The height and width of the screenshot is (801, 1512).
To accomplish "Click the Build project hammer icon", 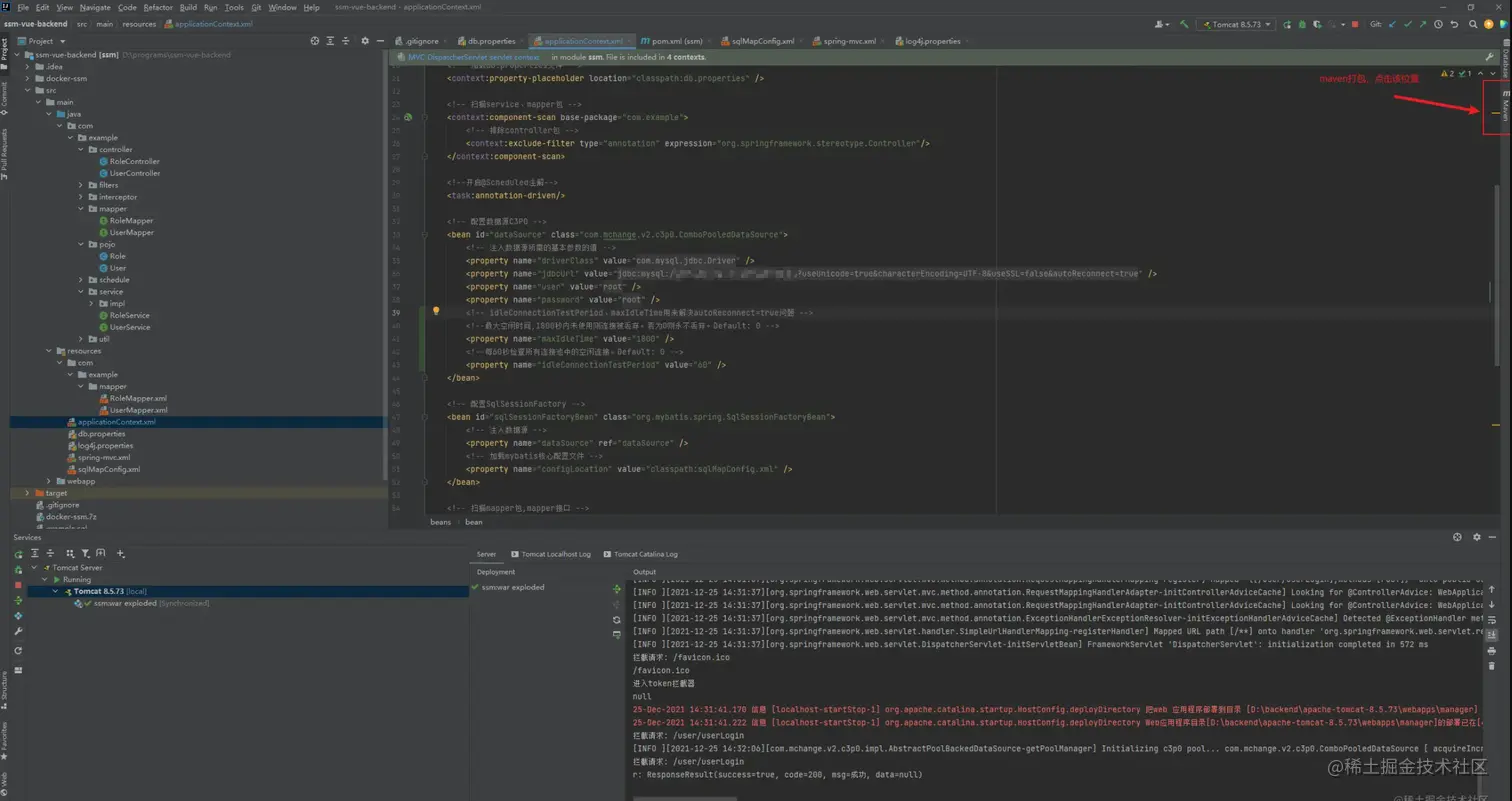I will [1184, 24].
